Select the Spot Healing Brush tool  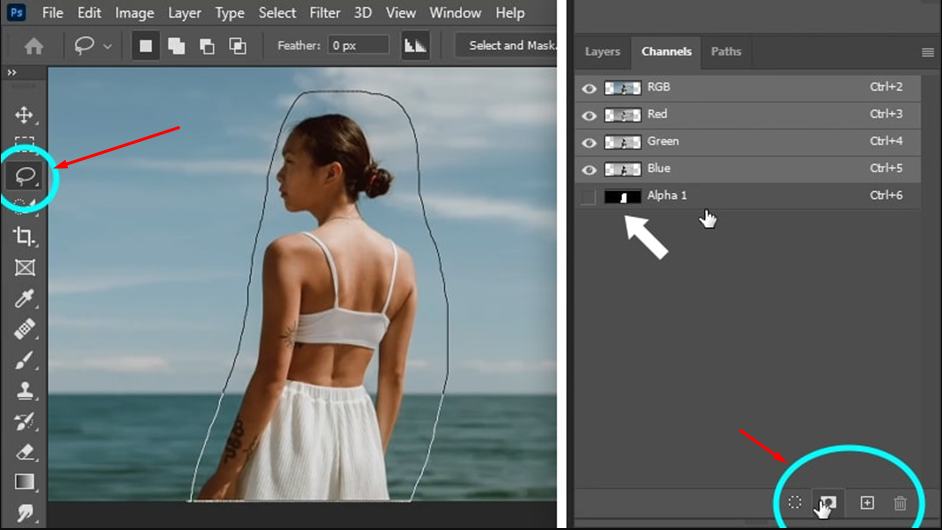[24, 329]
